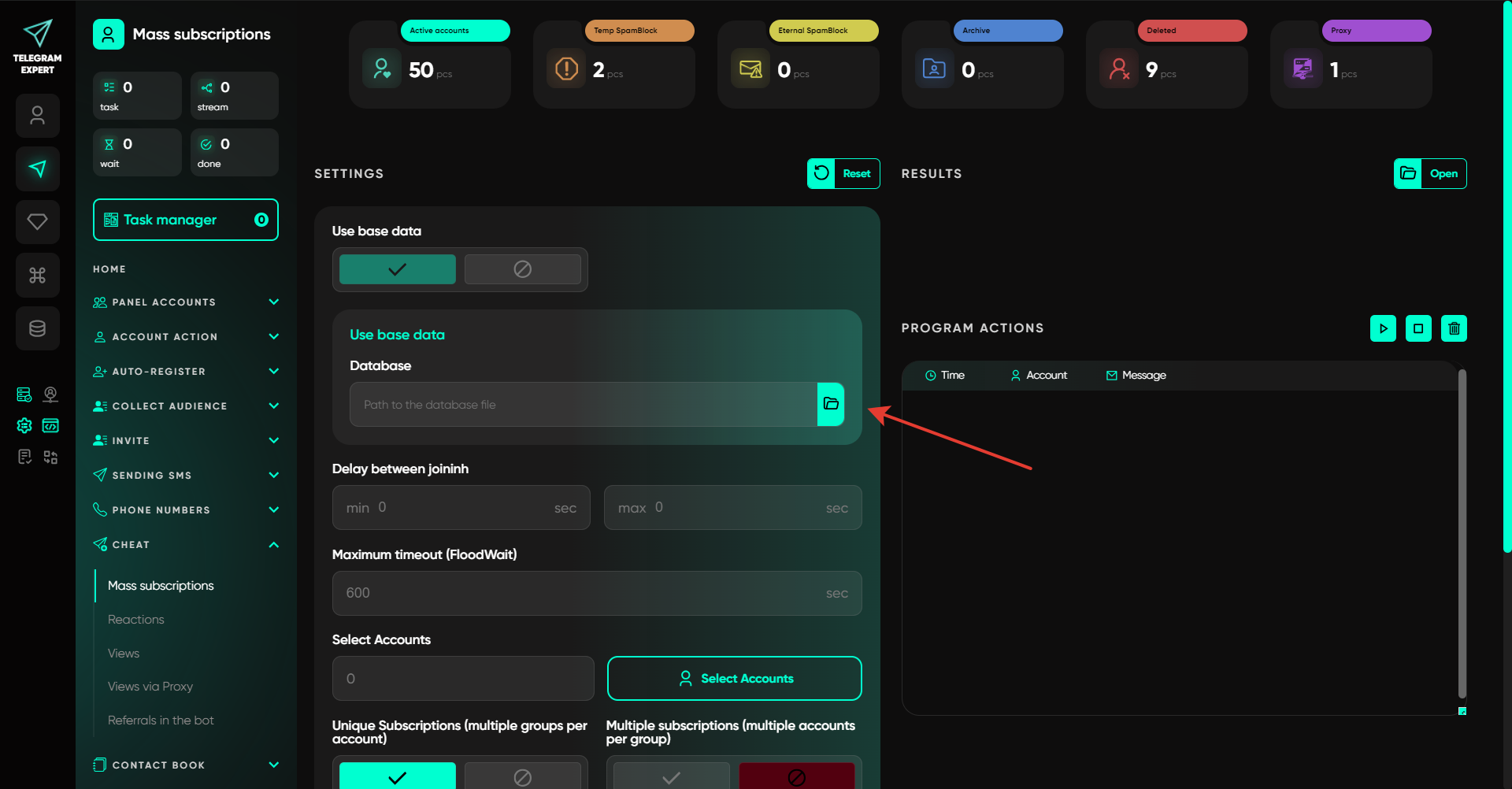The width and height of the screenshot is (1512, 789).
Task: Reset the settings with Reset button
Action: [x=843, y=173]
